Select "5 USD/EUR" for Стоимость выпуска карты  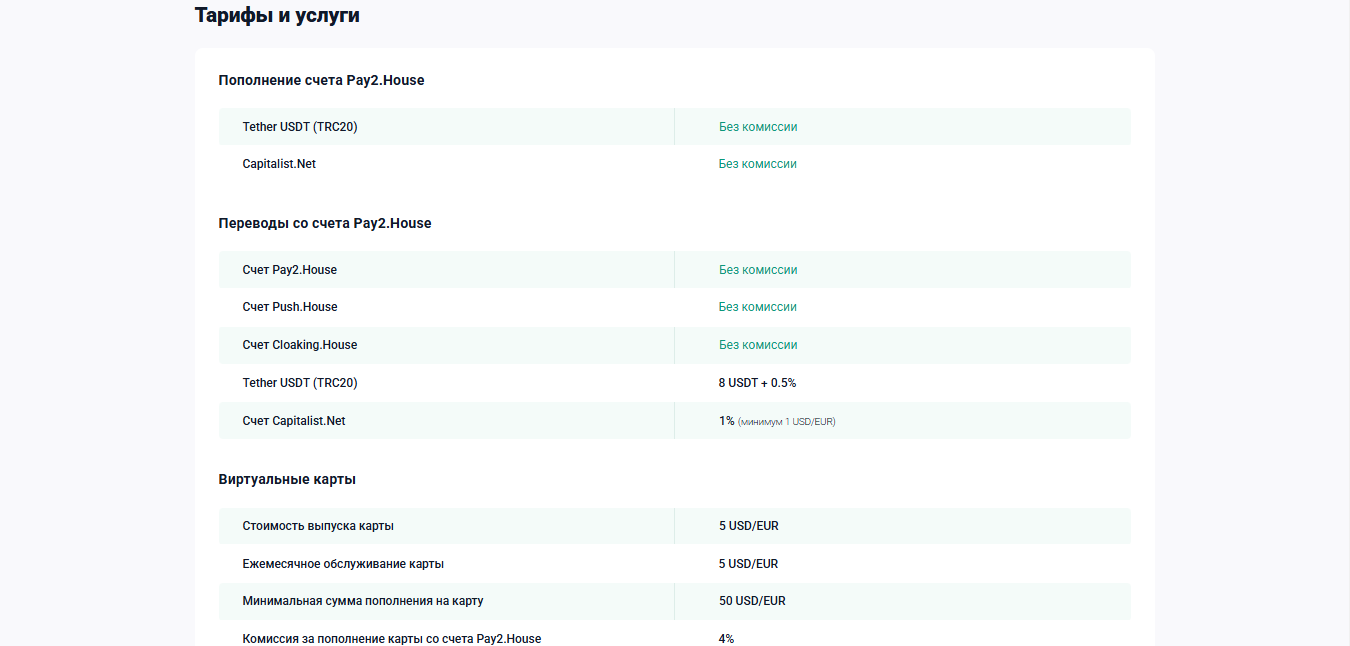tap(748, 526)
